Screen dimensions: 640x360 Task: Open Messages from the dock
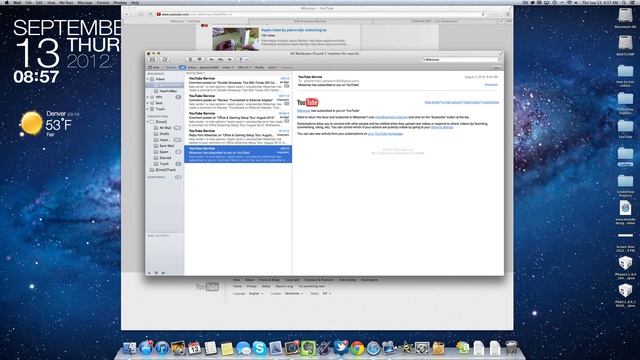click(x=243, y=348)
